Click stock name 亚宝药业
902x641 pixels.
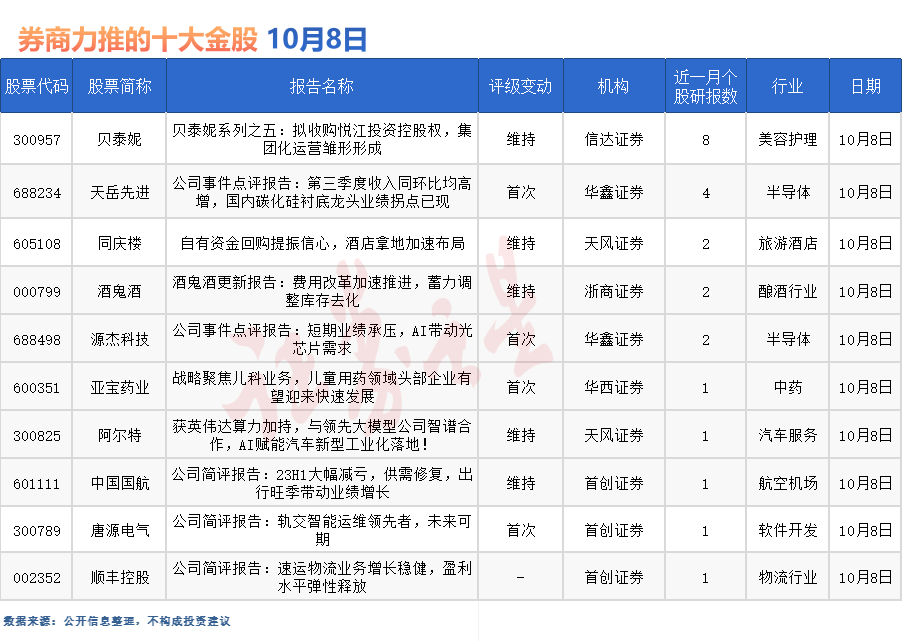tap(120, 387)
